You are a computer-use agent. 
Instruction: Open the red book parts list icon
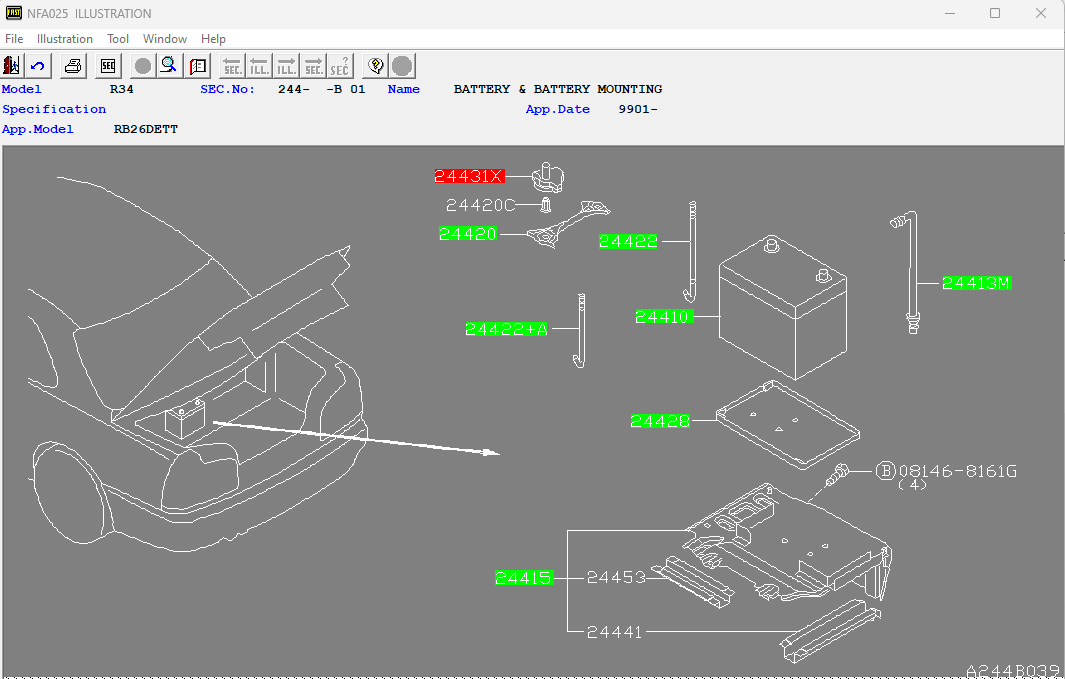coord(197,66)
